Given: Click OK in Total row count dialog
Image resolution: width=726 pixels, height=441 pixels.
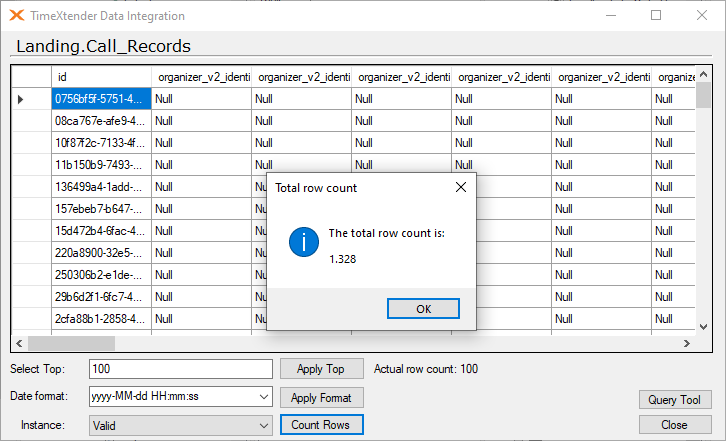Looking at the screenshot, I should coord(423,309).
